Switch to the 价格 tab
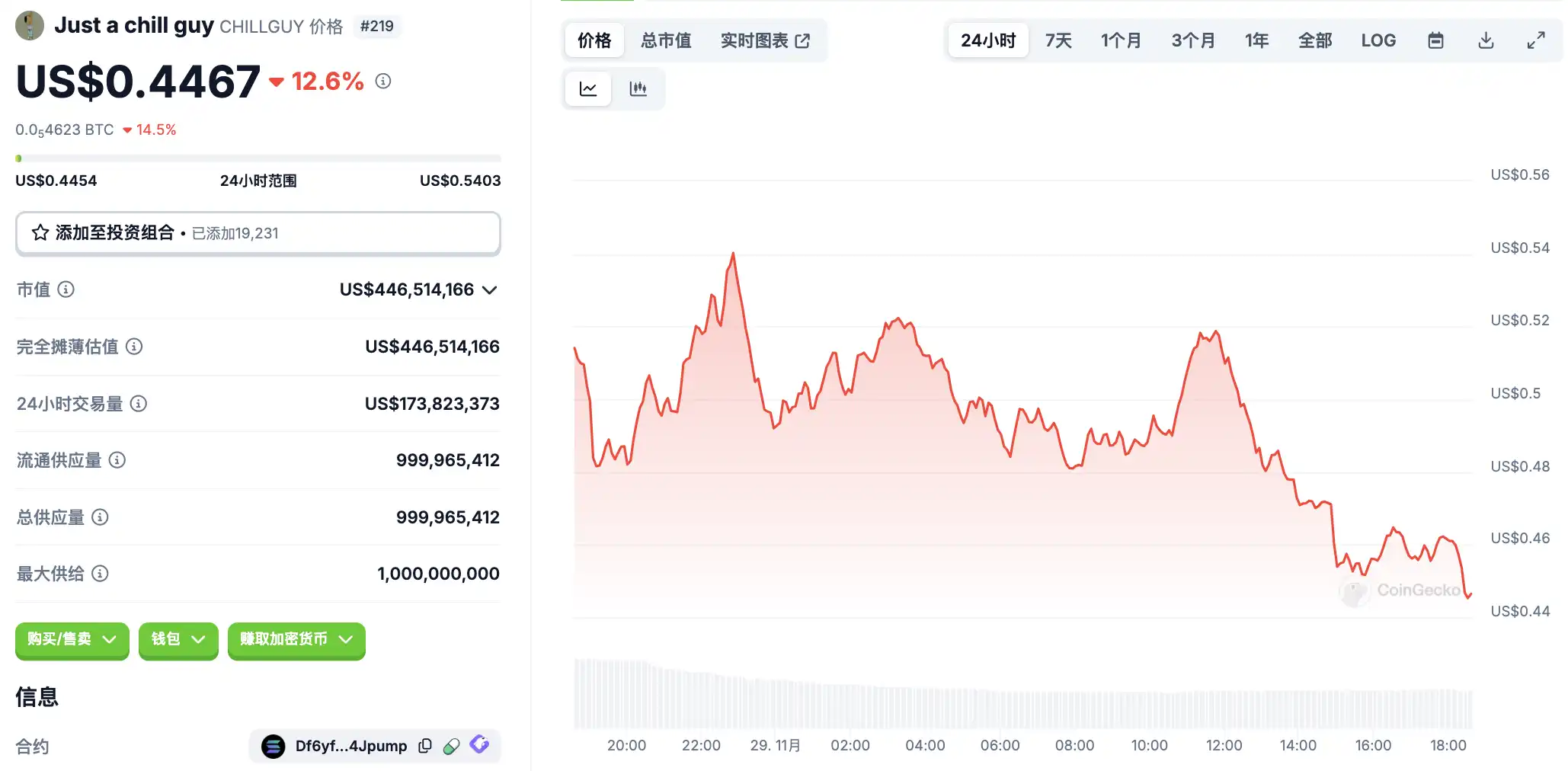The width and height of the screenshot is (1568, 771). coord(594,40)
